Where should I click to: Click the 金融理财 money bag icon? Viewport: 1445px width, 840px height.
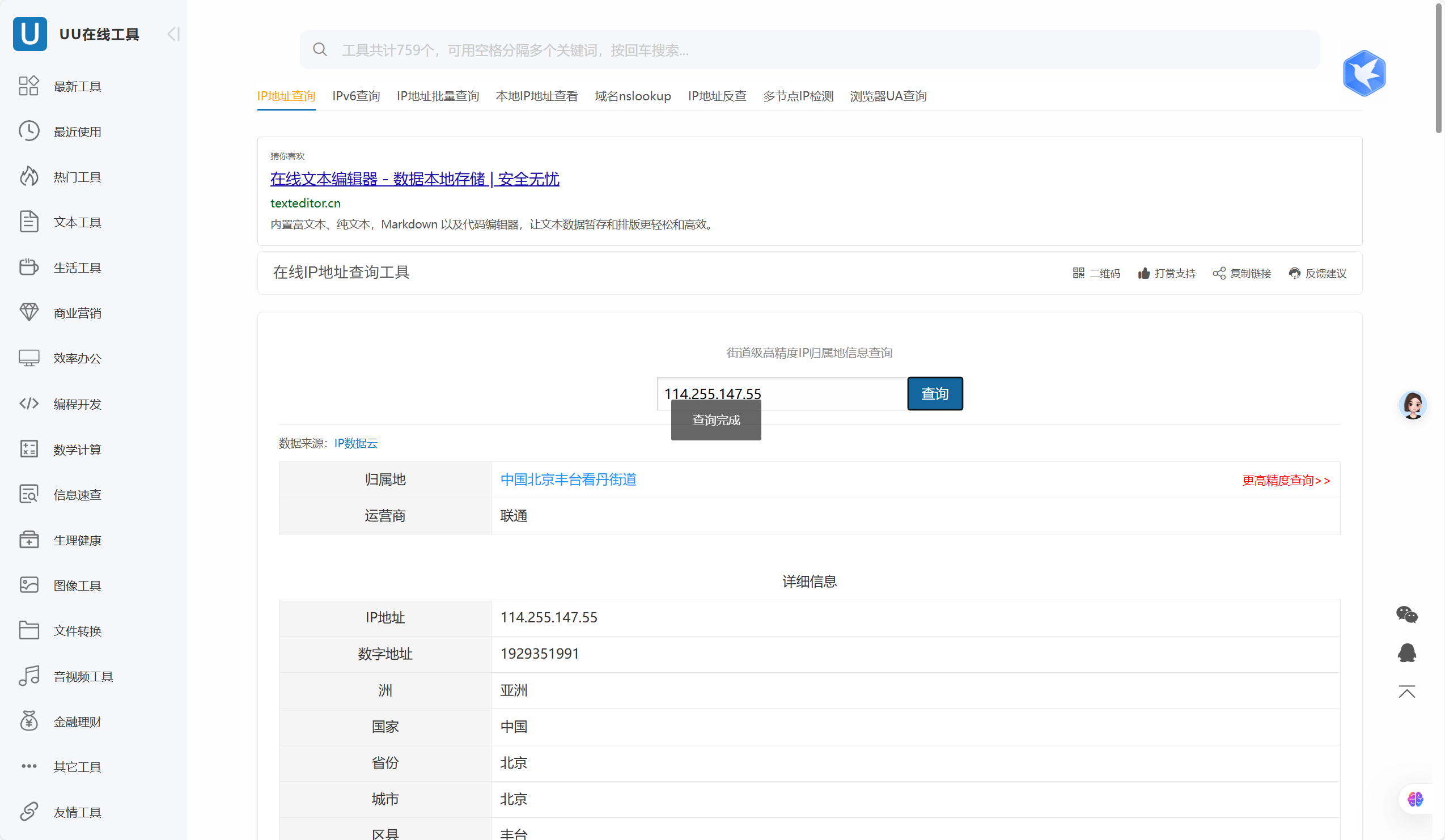tap(29, 721)
